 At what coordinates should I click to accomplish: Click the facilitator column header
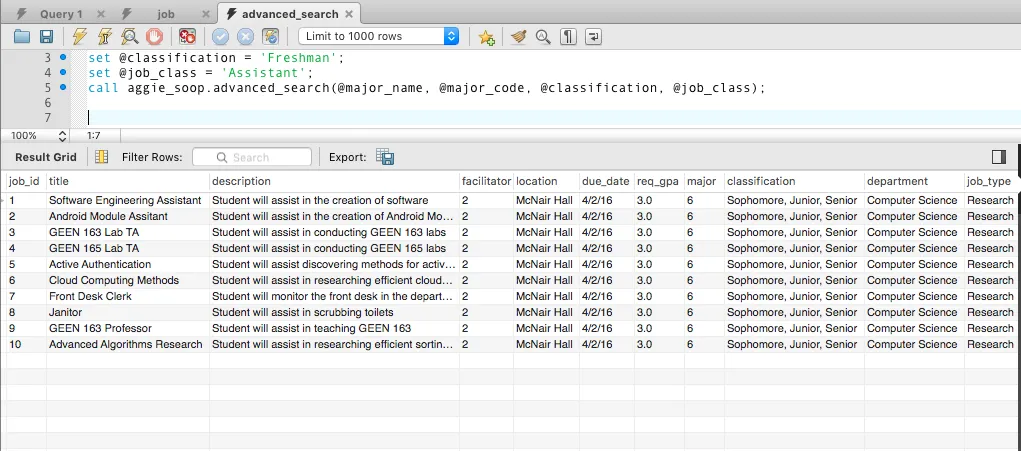[x=486, y=182]
